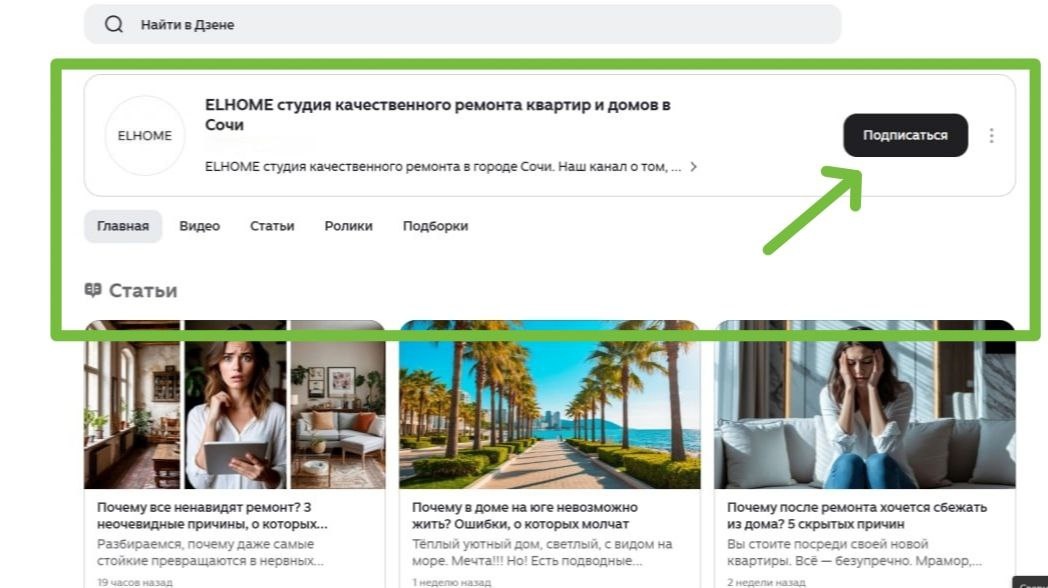Open article 'Почему после ремонта хочется сбежать'
This screenshot has height=588, width=1048.
tap(857, 516)
